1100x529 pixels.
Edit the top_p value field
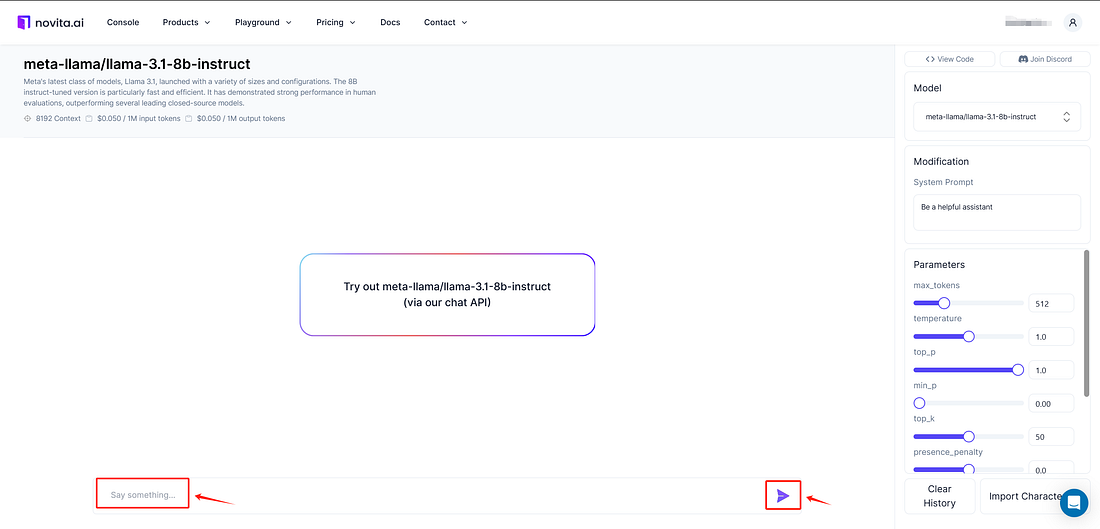(x=1051, y=370)
